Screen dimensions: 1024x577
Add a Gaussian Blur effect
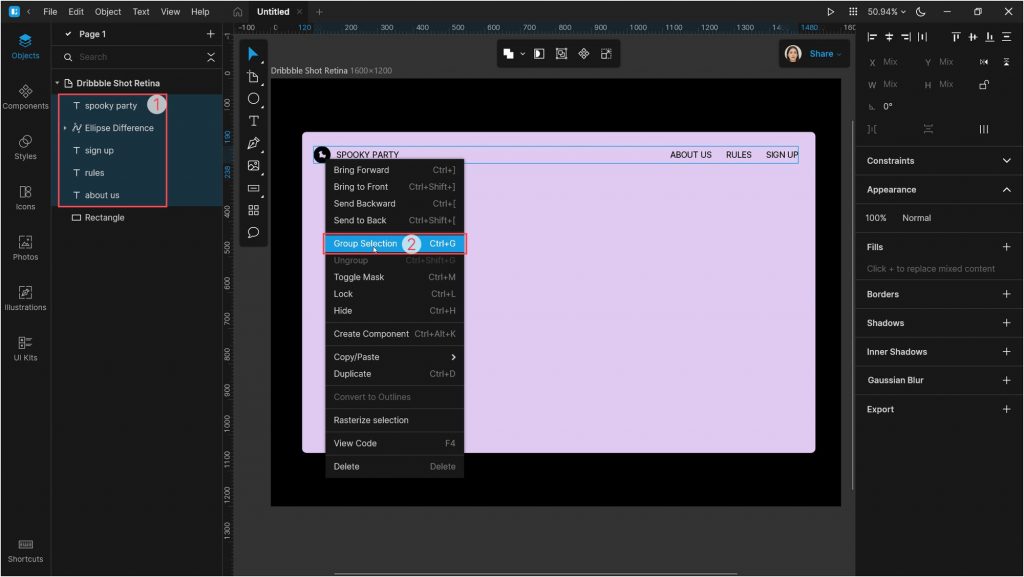coord(1006,380)
